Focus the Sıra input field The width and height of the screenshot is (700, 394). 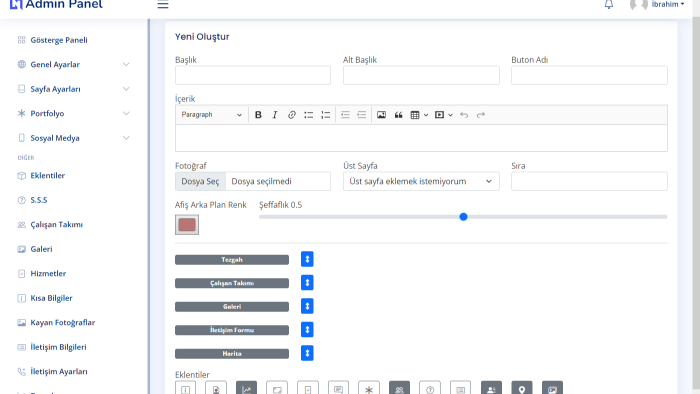coord(589,181)
